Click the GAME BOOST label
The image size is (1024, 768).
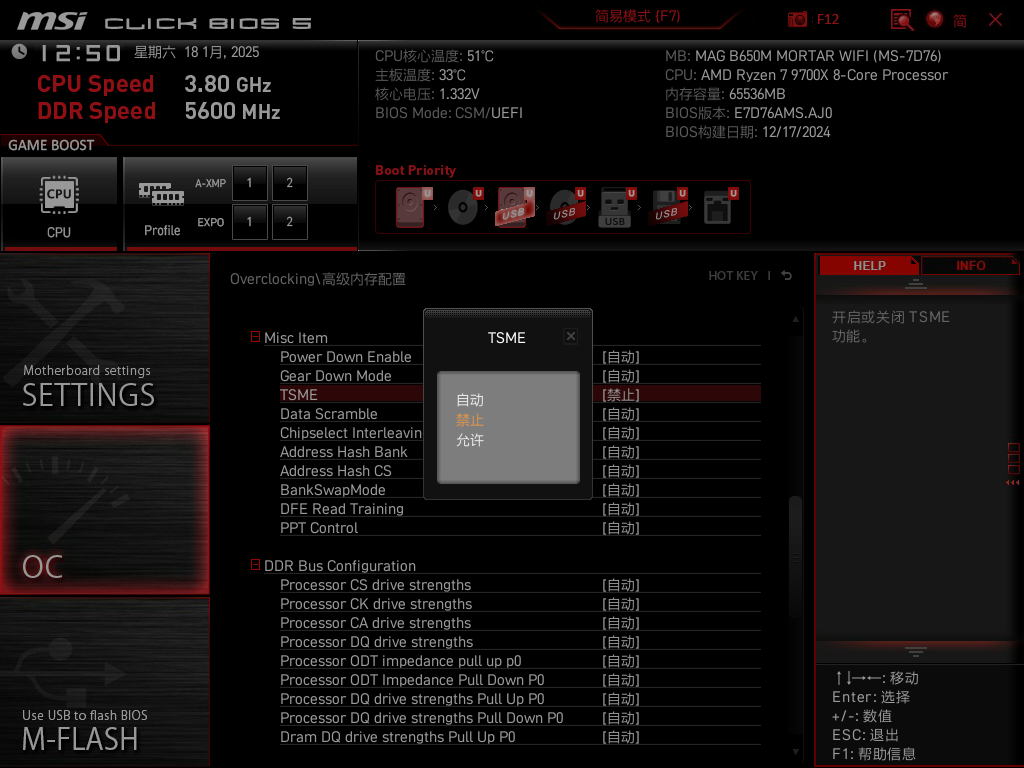(51, 145)
